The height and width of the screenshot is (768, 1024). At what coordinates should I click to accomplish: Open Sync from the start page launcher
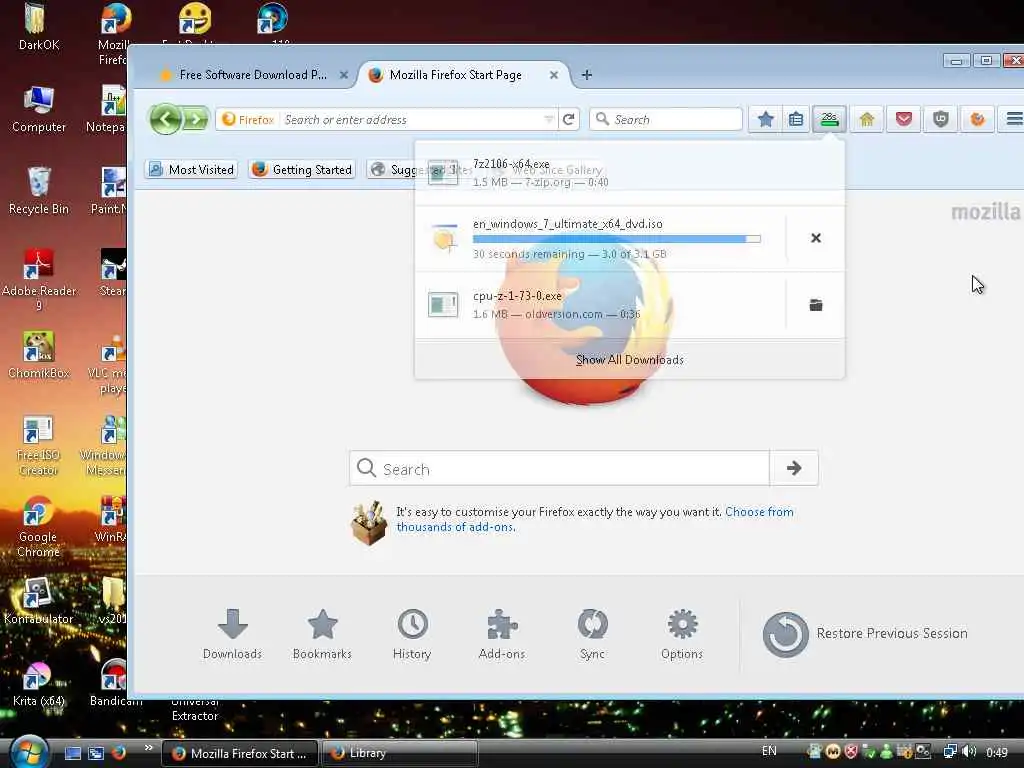tap(592, 635)
